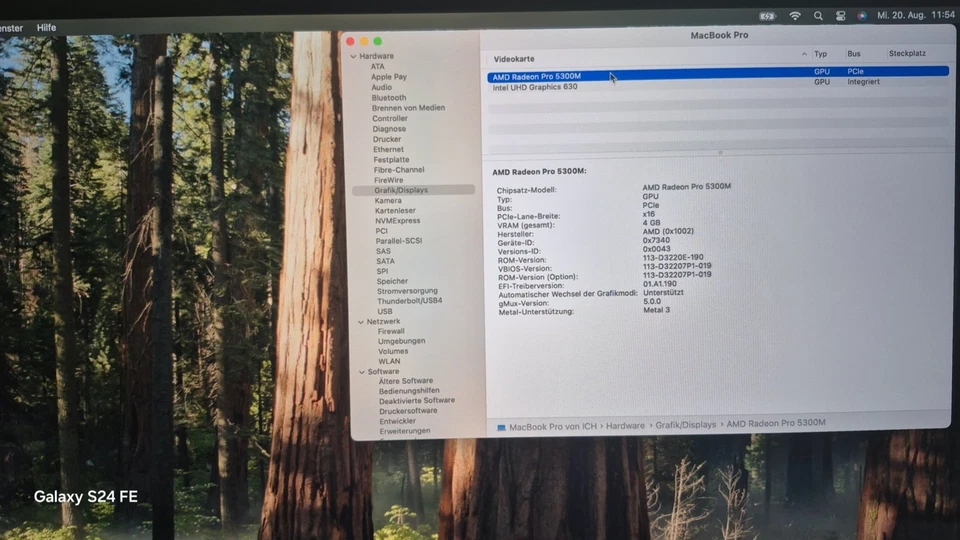Click the VRAM value 4 GB

pyautogui.click(x=651, y=223)
